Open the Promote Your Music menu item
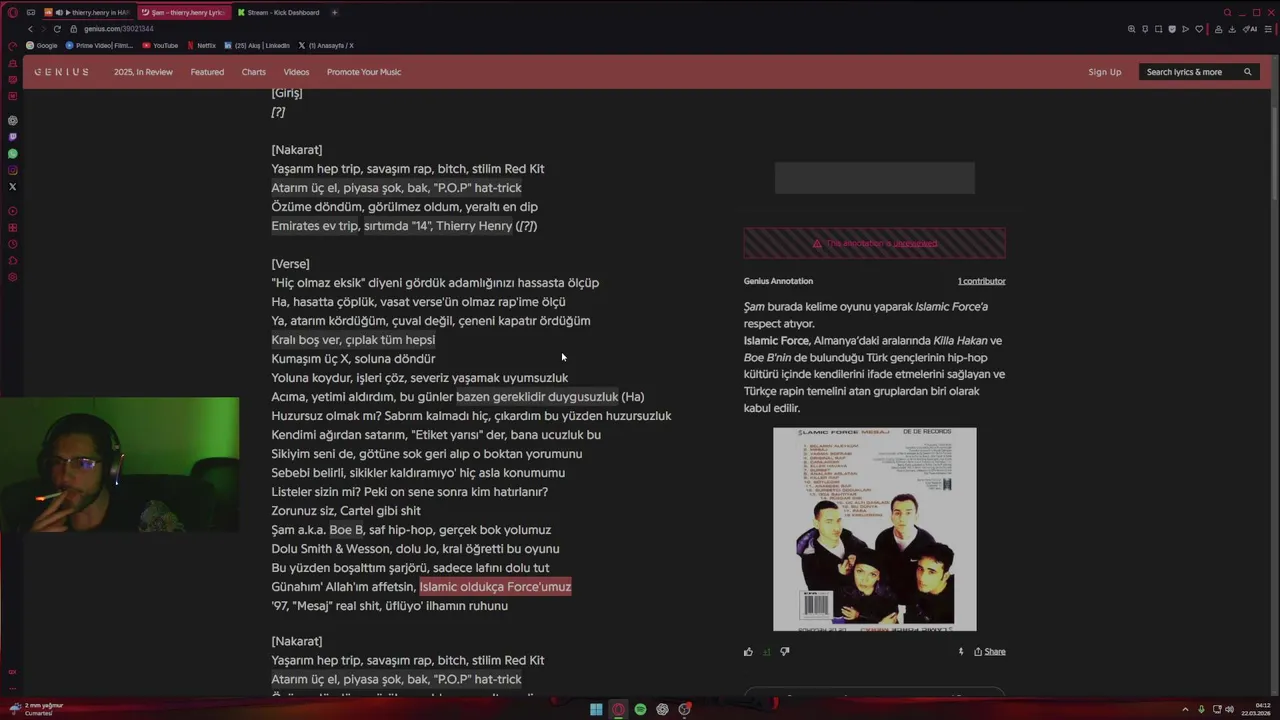The width and height of the screenshot is (1280, 720). pyautogui.click(x=364, y=72)
